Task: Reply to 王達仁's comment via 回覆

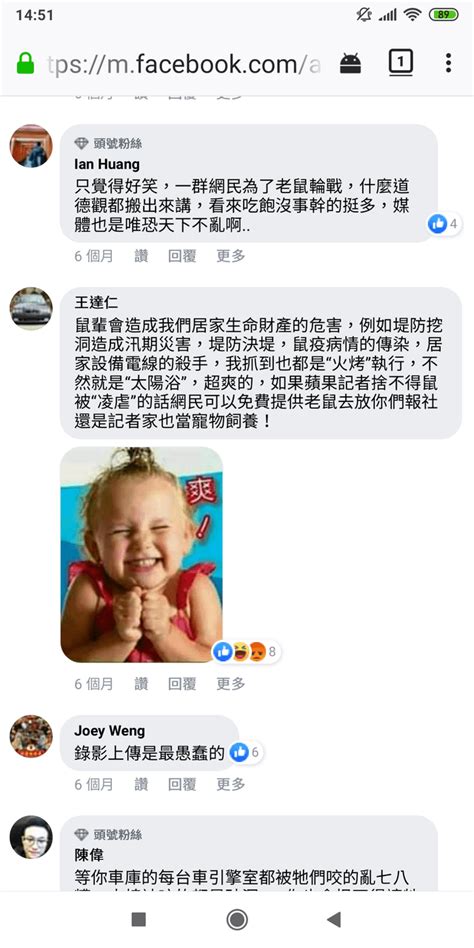Action: pyautogui.click(x=182, y=684)
